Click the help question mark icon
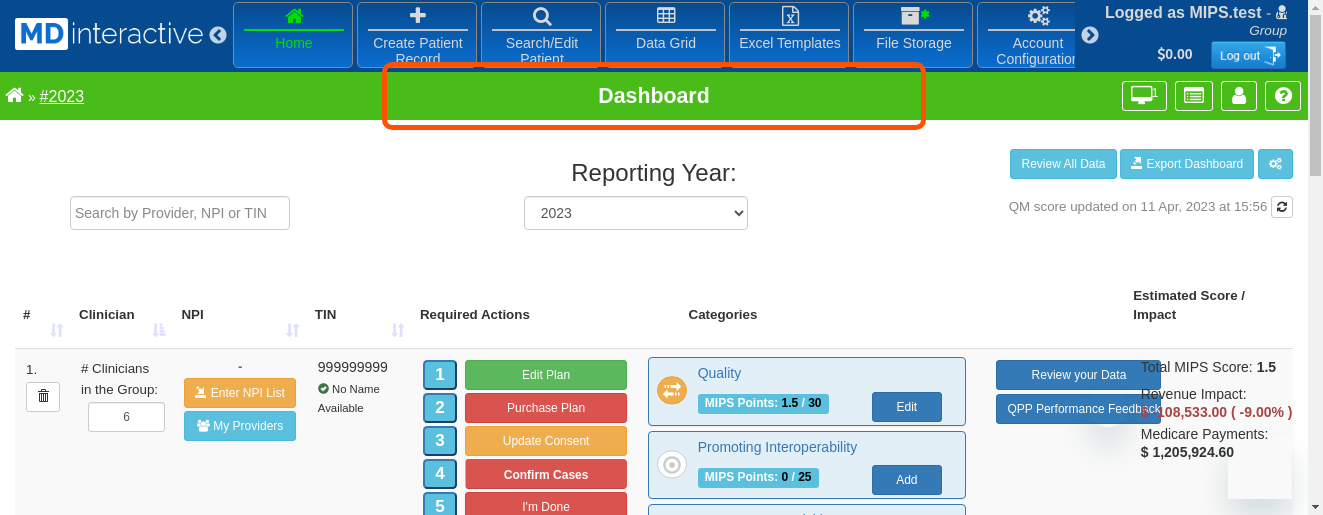The width and height of the screenshot is (1323, 515). coord(1283,96)
